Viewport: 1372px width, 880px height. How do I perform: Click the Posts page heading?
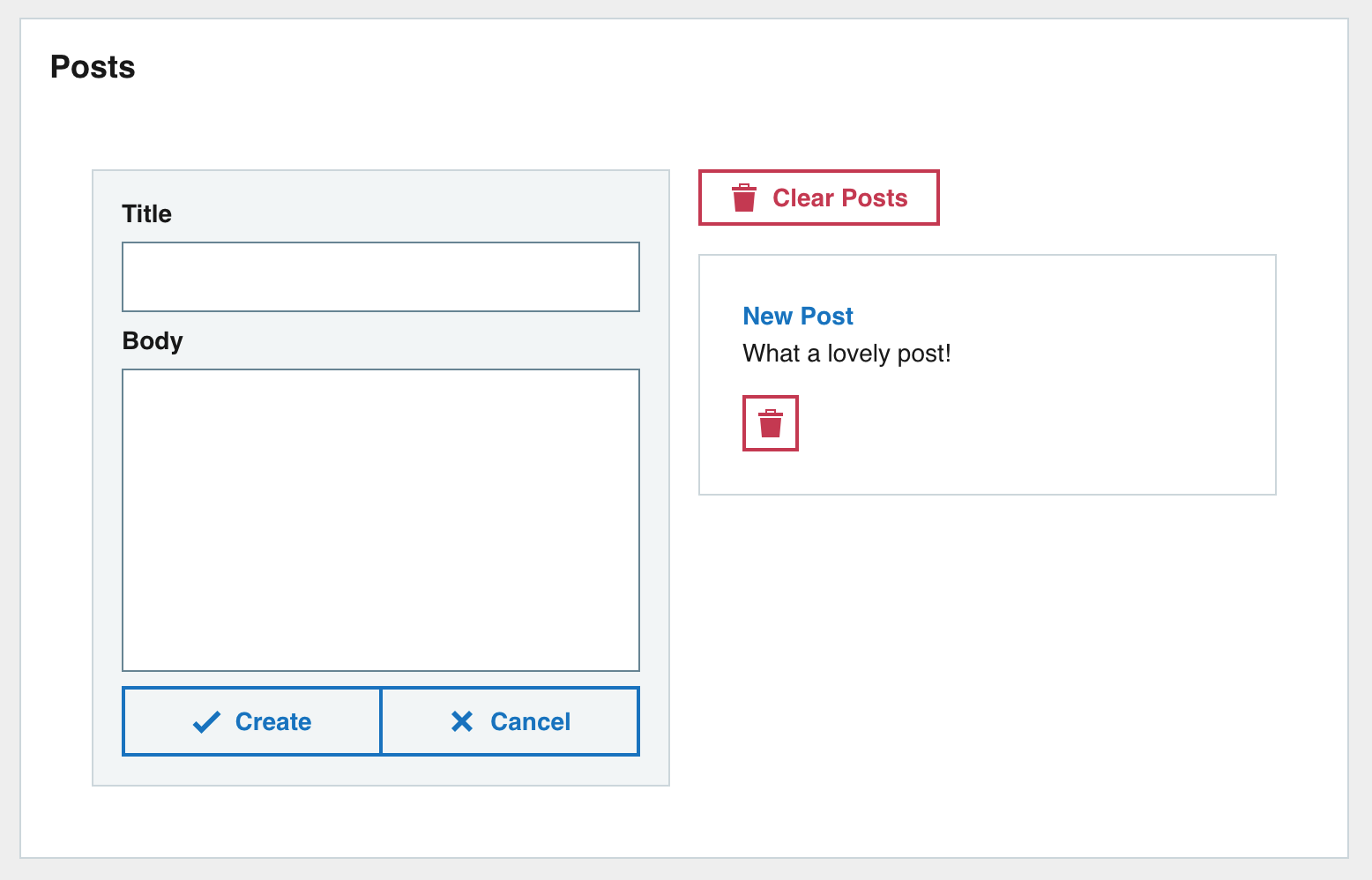click(93, 66)
